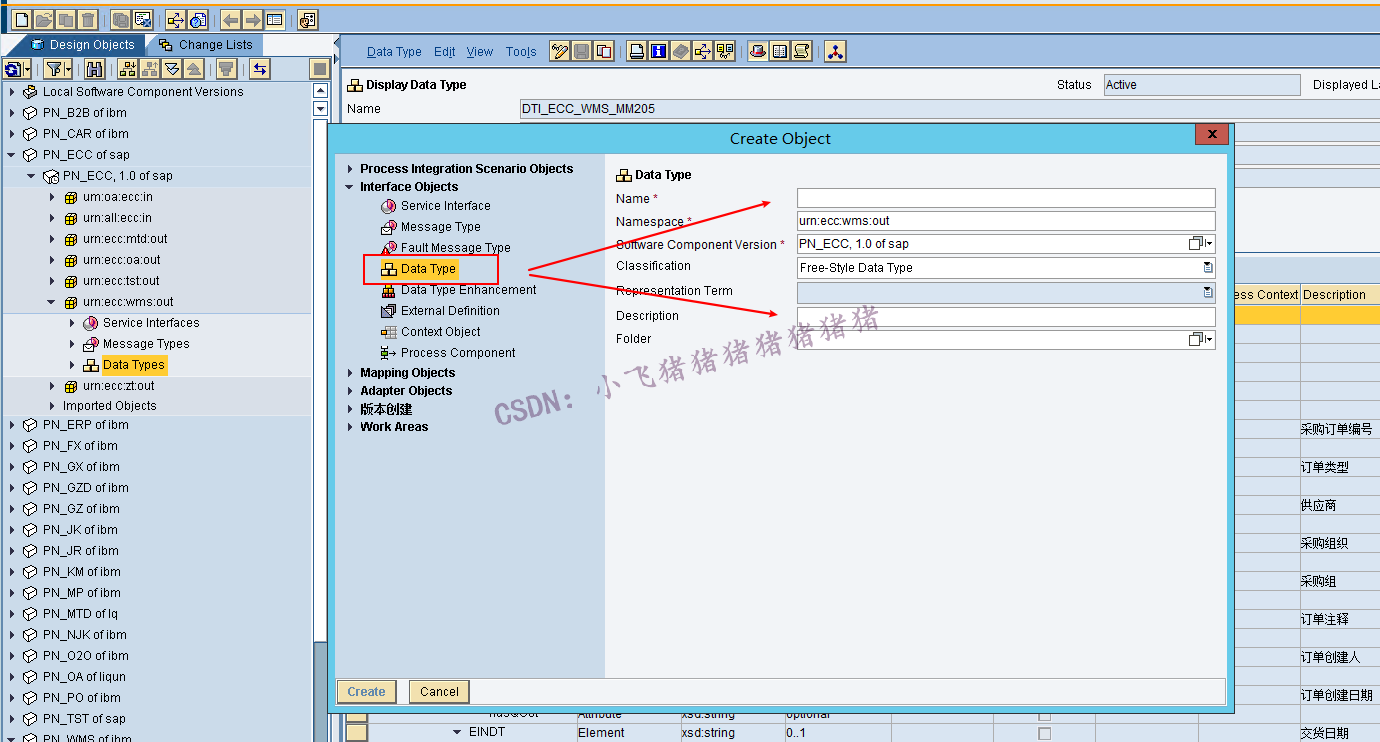Collapse Interface Objects group in dialog

click(x=349, y=187)
